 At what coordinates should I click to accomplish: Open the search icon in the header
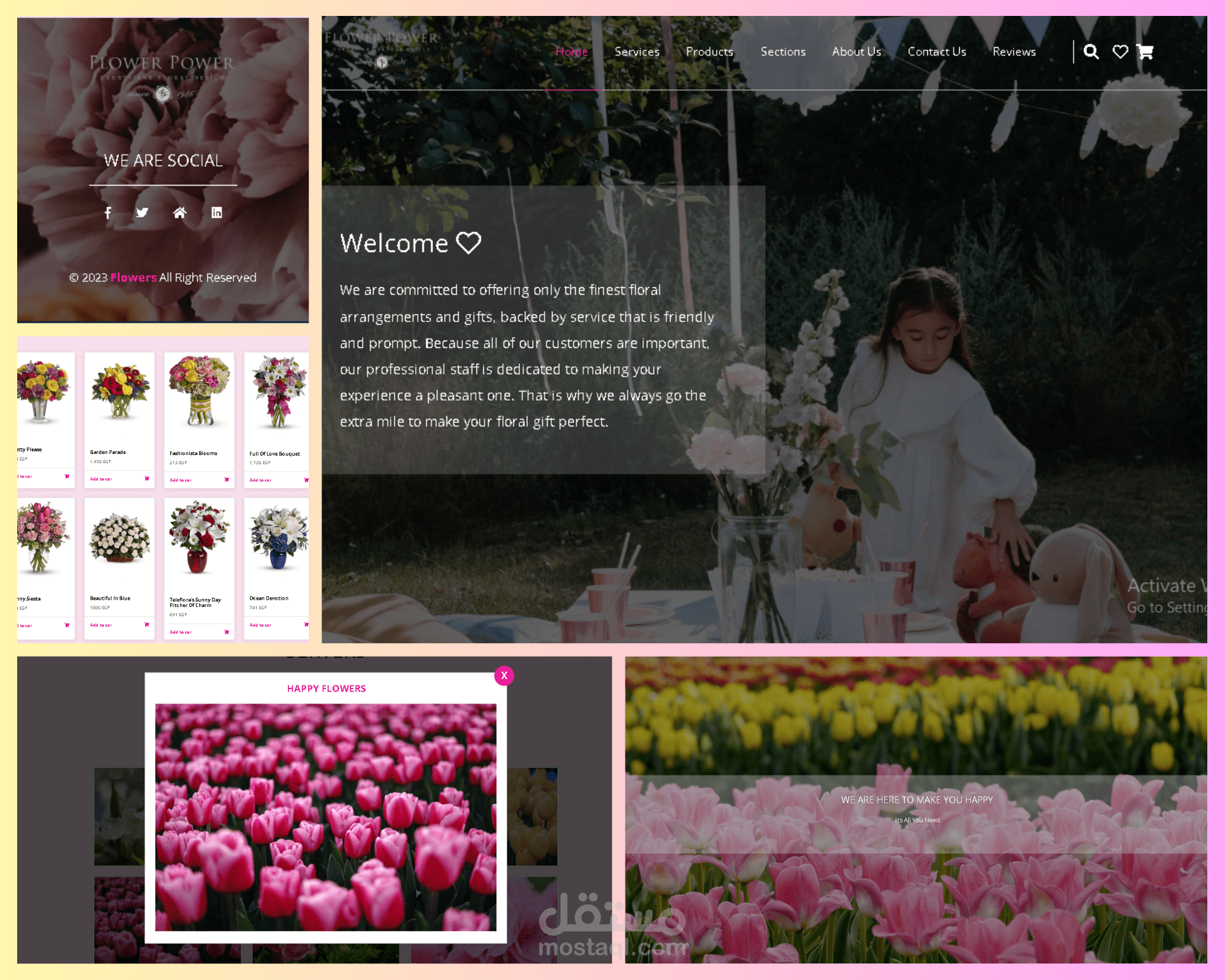(1091, 52)
